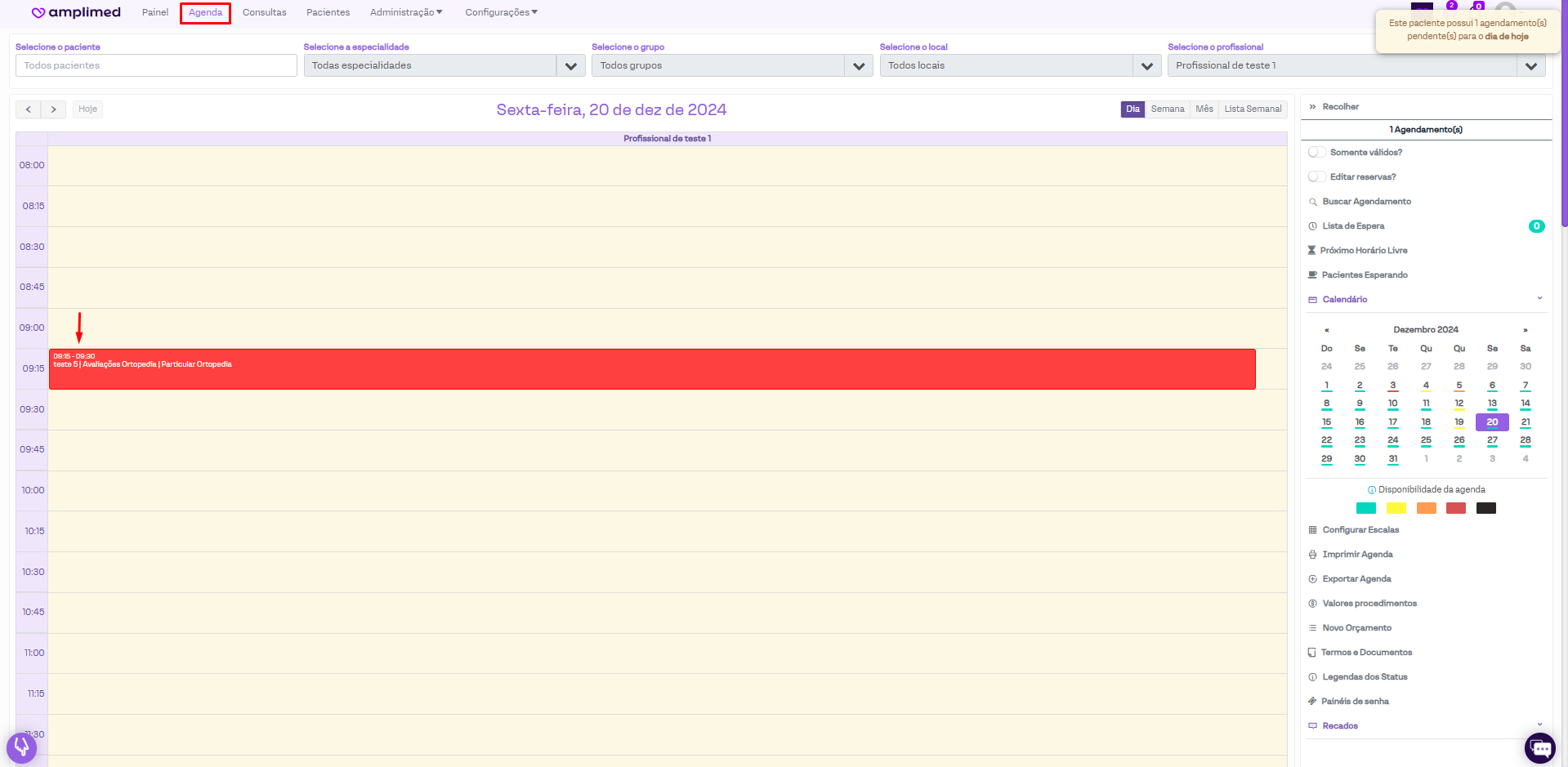Open the Todas especialidades dropdown

tap(570, 66)
